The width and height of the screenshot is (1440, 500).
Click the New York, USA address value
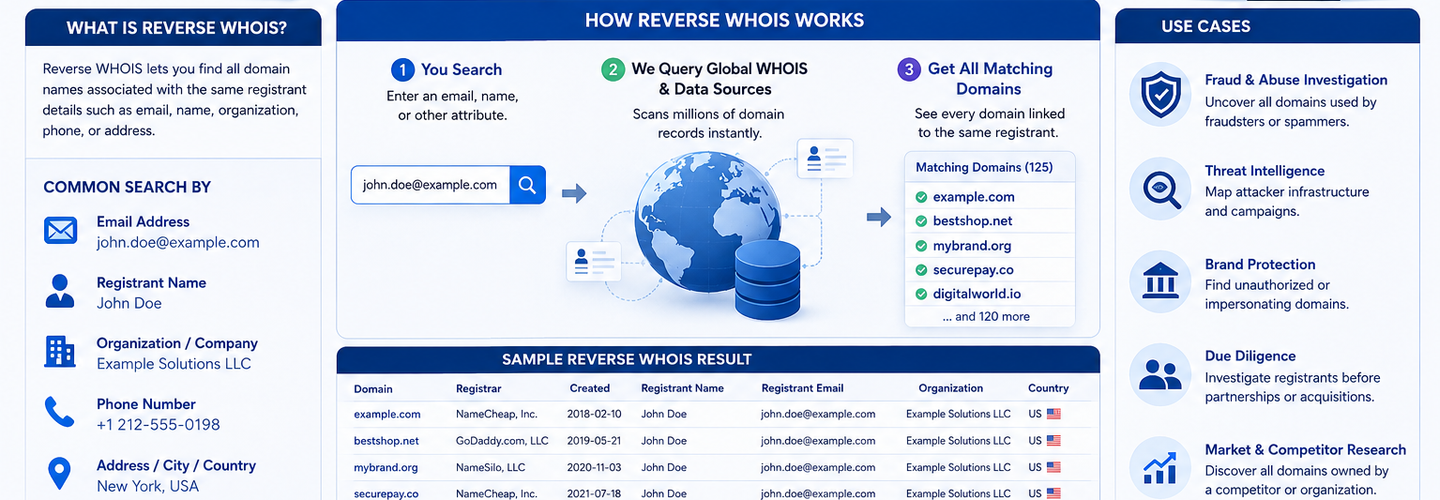pos(148,486)
